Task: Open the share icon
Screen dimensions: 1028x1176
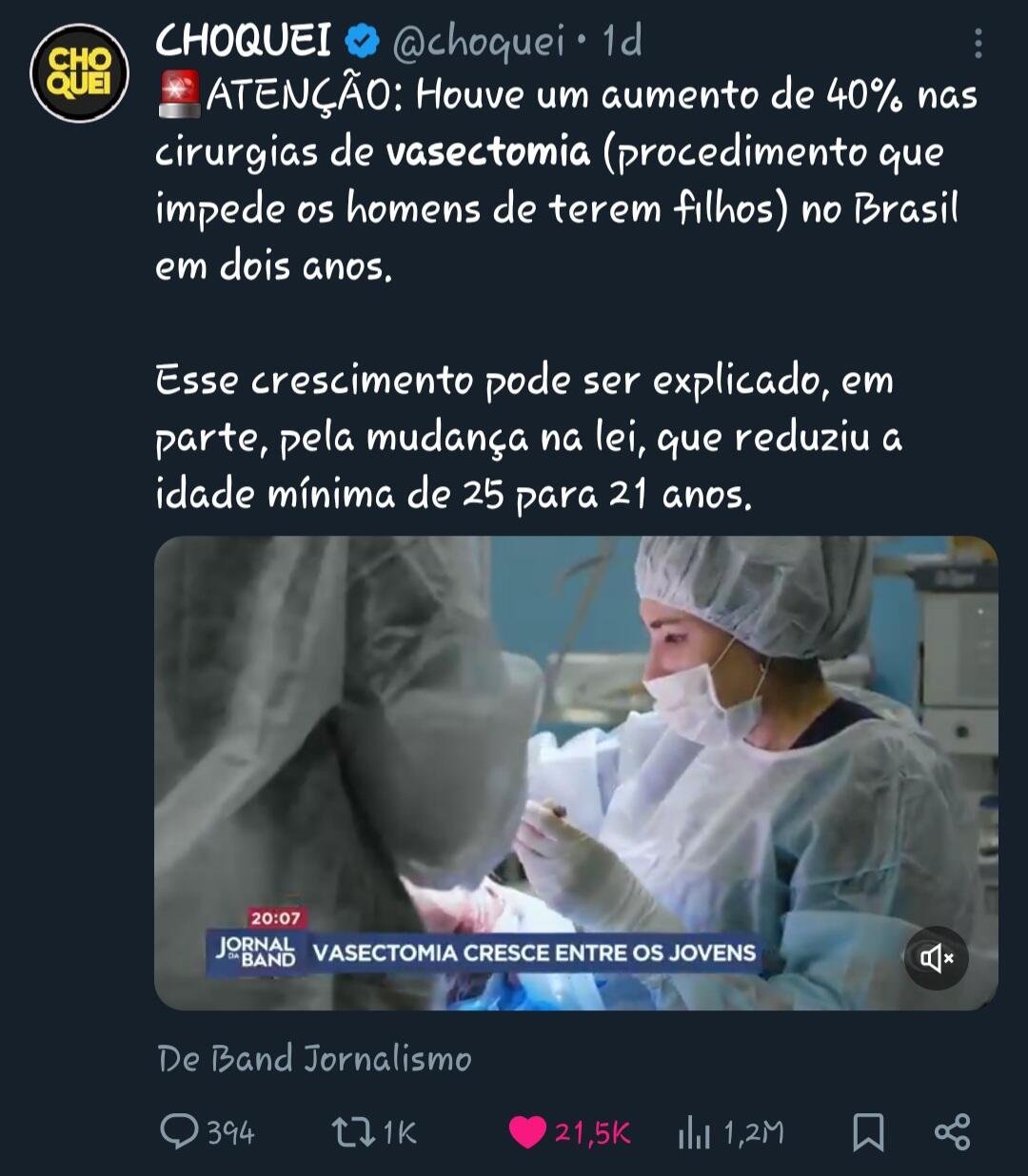Action: tap(952, 1131)
